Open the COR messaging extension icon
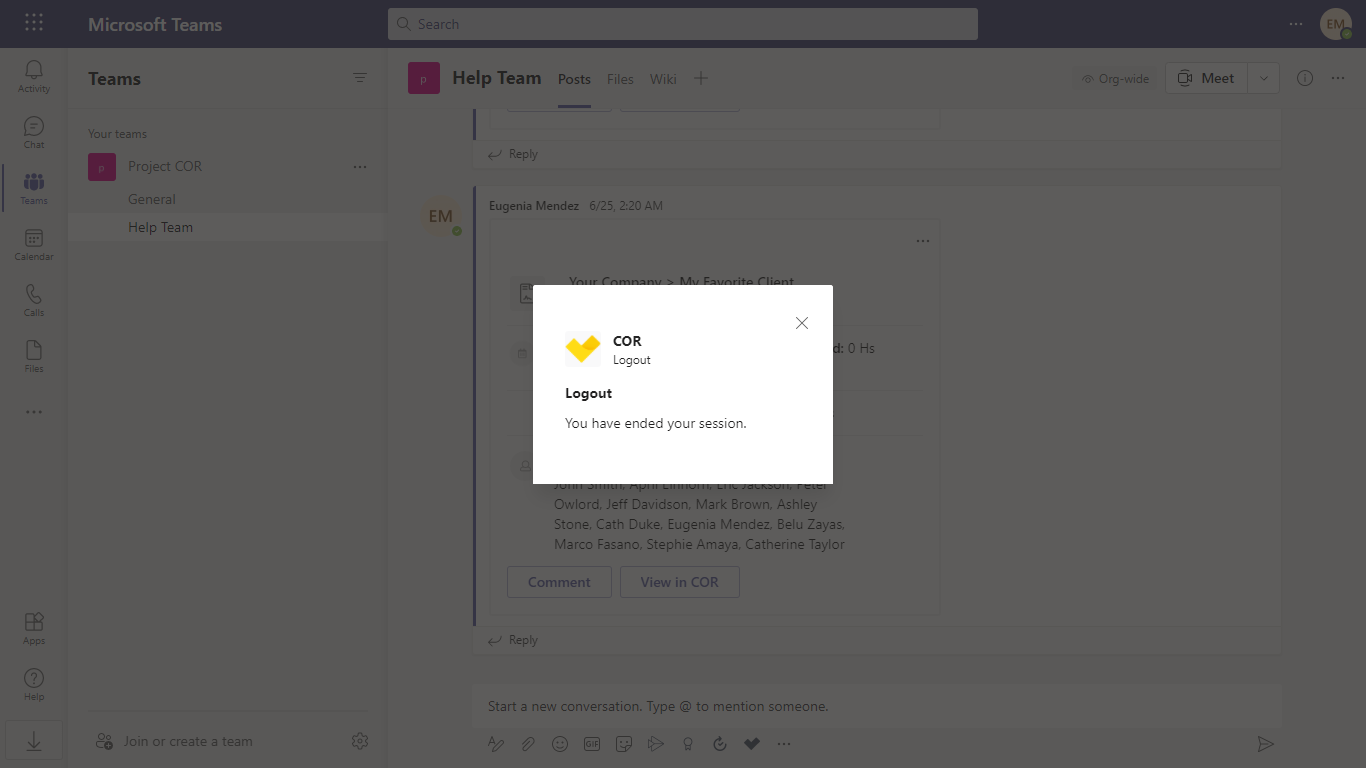This screenshot has width=1366, height=768. (752, 744)
